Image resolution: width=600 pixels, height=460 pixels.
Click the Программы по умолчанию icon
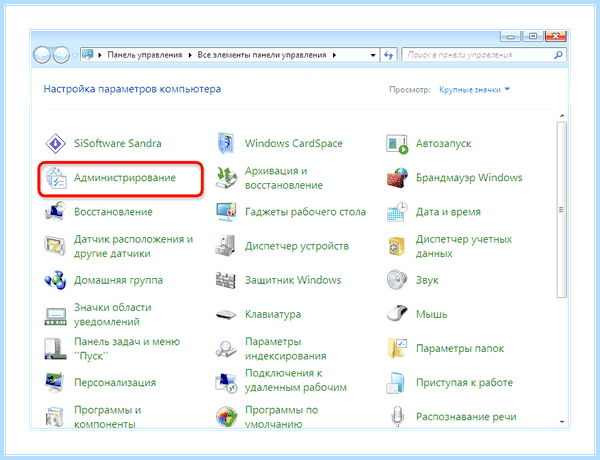click(x=226, y=417)
